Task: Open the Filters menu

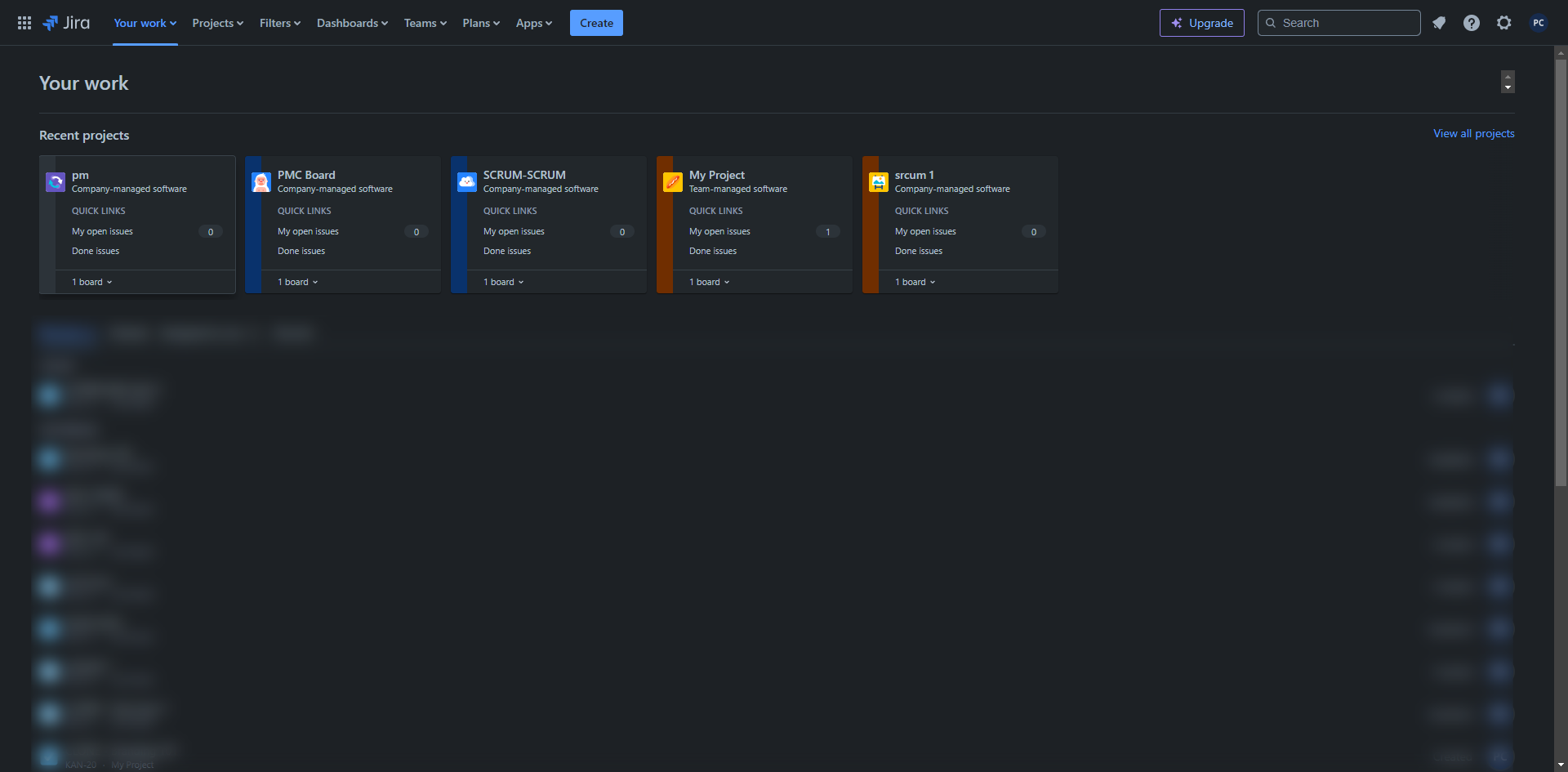Action: [x=280, y=23]
